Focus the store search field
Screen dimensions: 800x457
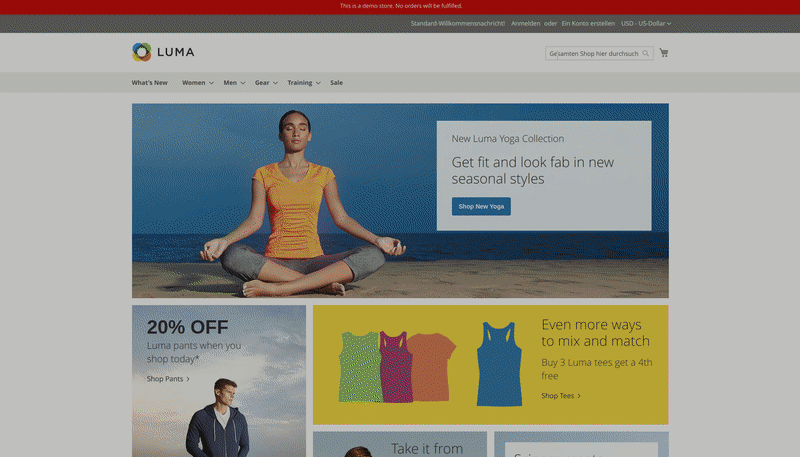(x=599, y=53)
